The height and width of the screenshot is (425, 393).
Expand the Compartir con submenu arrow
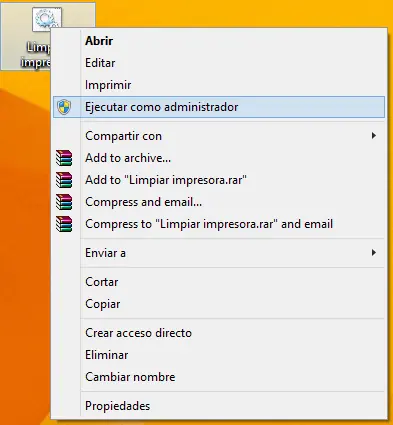(x=374, y=136)
